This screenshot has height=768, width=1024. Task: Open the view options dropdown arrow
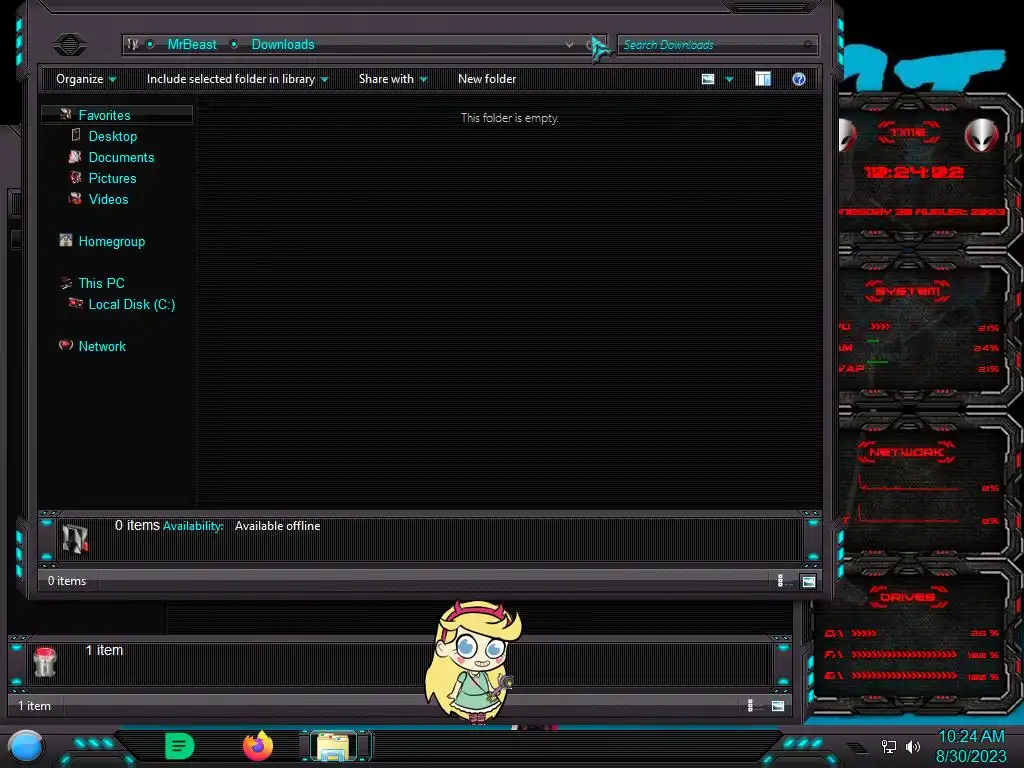coord(729,80)
